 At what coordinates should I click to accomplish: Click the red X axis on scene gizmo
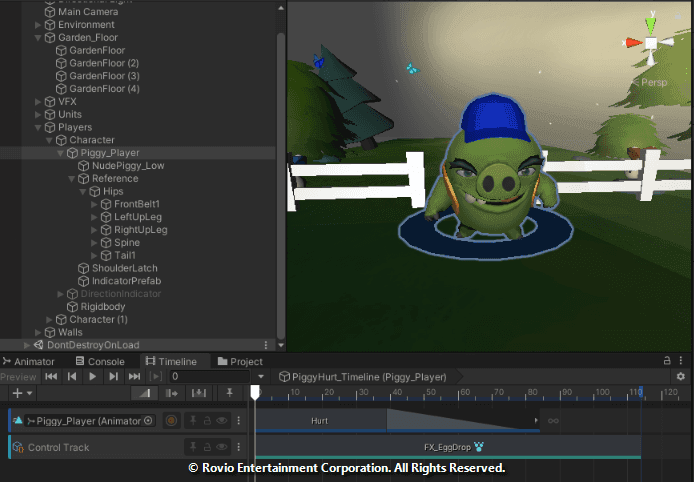point(633,43)
